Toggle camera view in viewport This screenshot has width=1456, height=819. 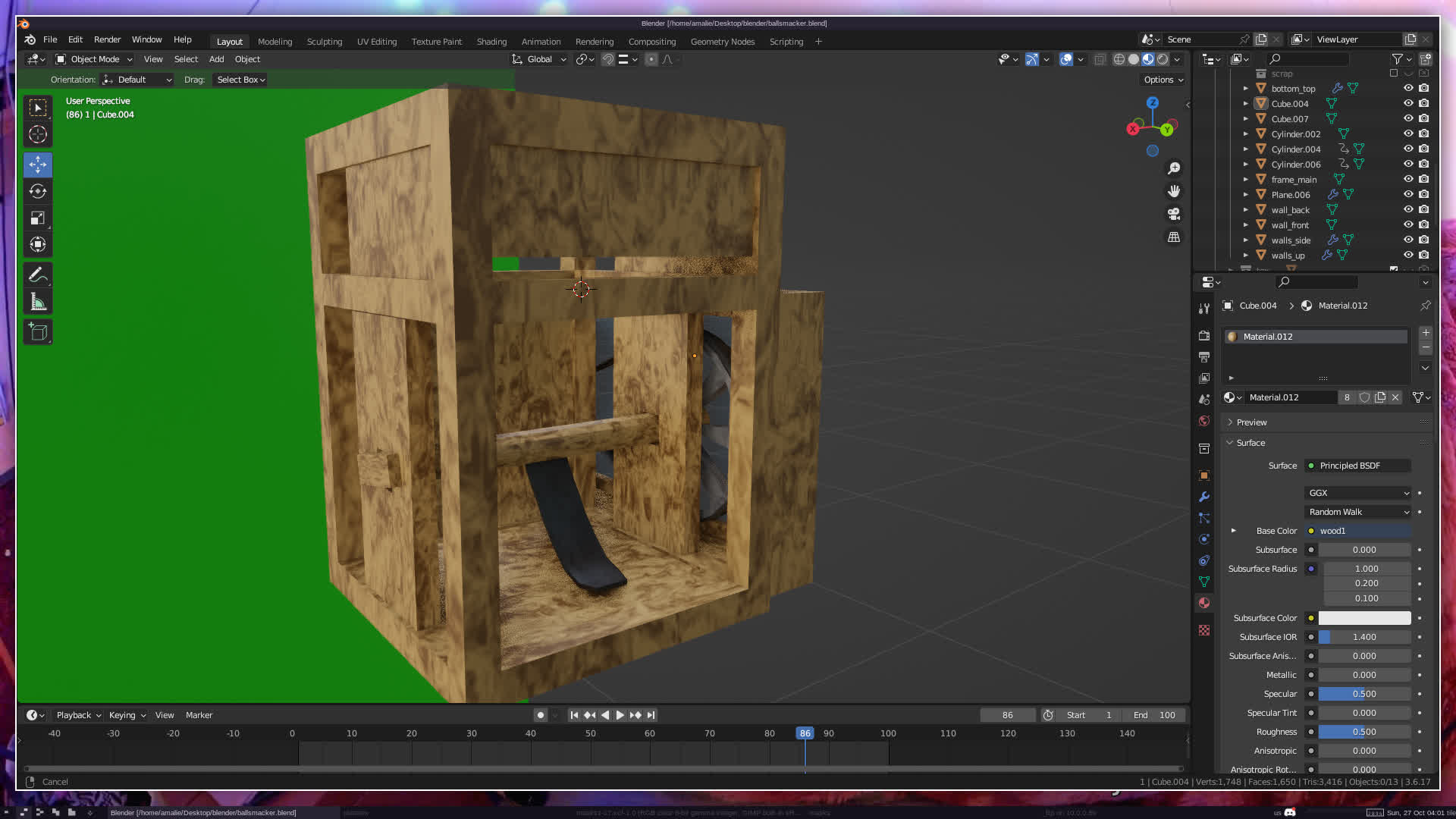point(1174,214)
